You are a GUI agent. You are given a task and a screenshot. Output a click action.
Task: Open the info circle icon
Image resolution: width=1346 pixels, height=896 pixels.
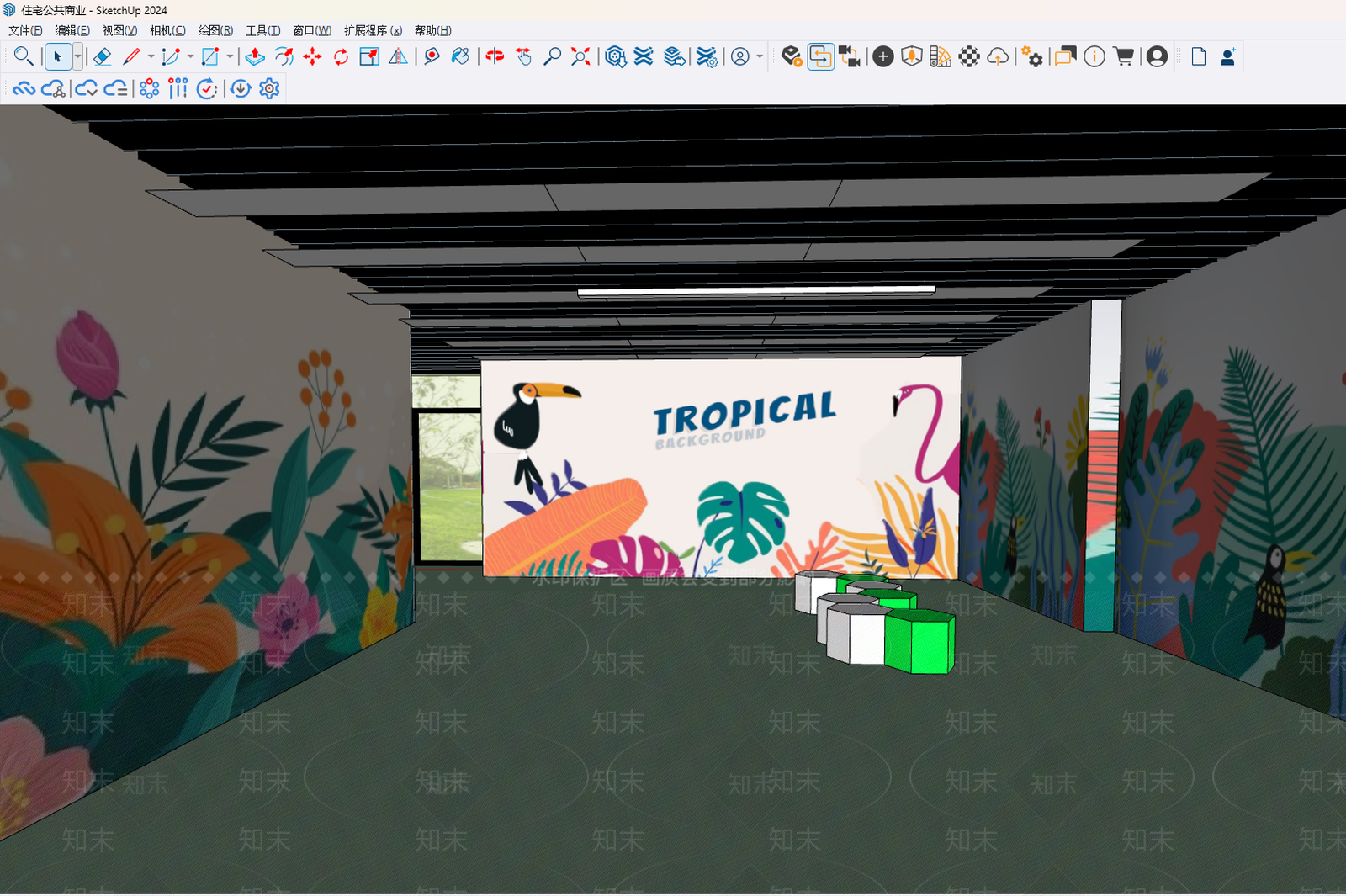click(1094, 56)
